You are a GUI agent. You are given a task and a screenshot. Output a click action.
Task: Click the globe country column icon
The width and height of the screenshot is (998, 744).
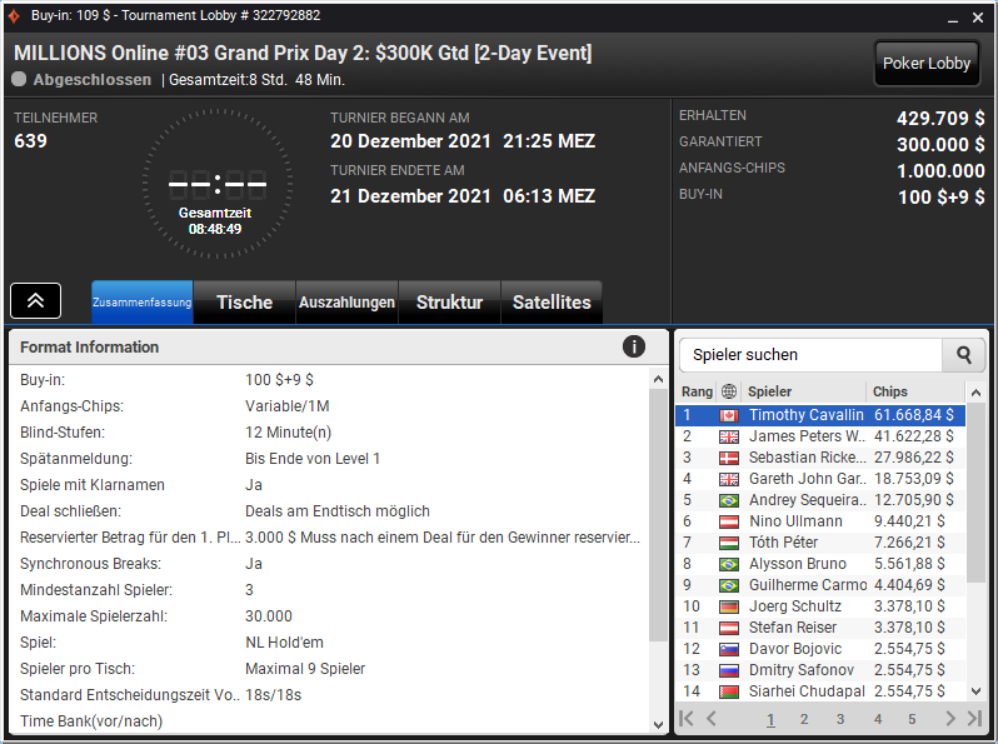click(x=729, y=391)
